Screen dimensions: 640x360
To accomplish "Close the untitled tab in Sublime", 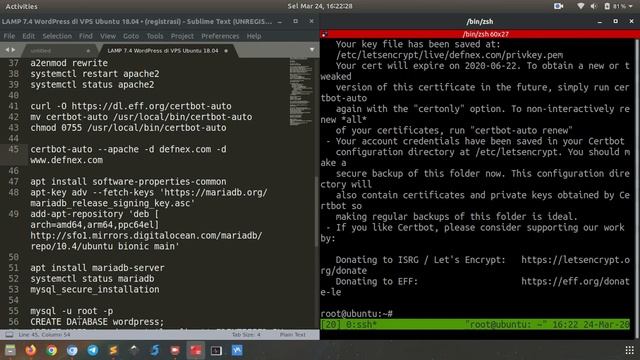I will 88,51.
